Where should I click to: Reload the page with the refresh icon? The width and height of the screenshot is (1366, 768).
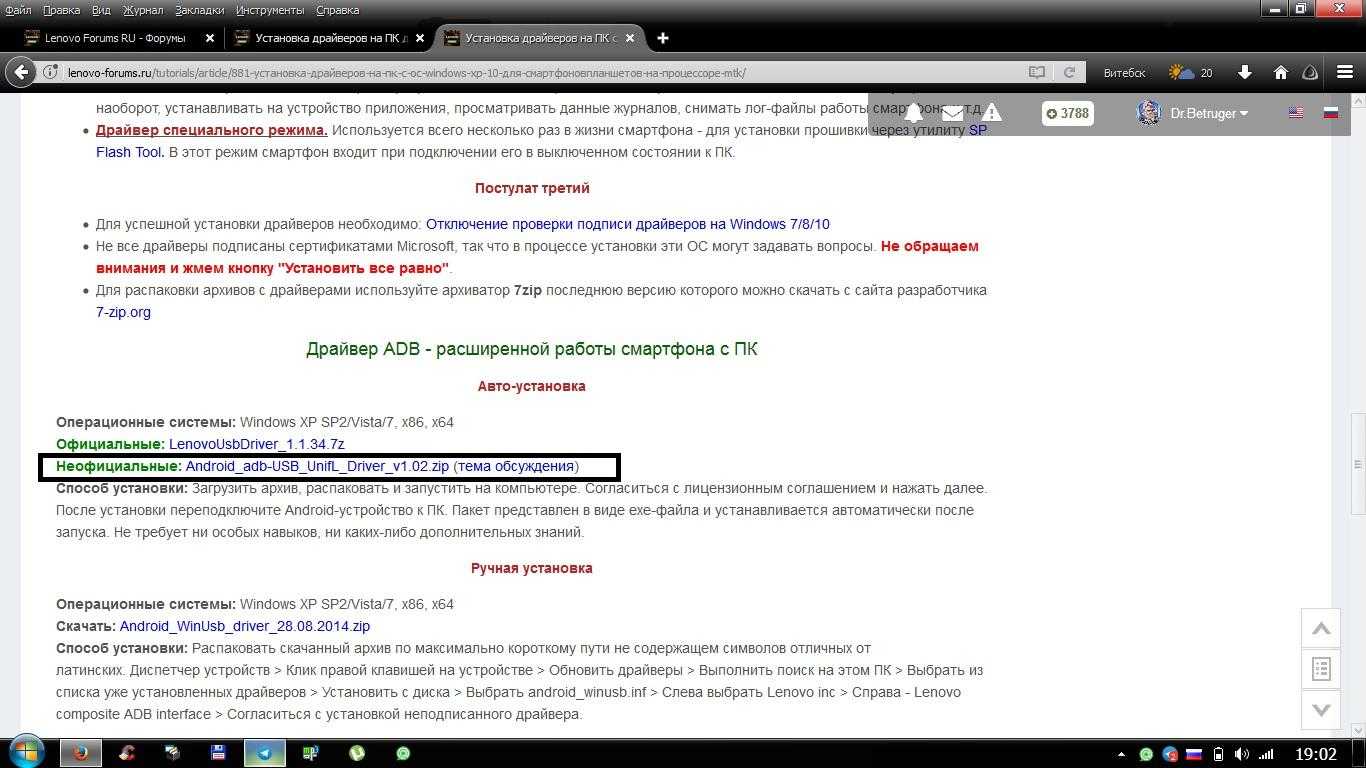click(x=1069, y=72)
